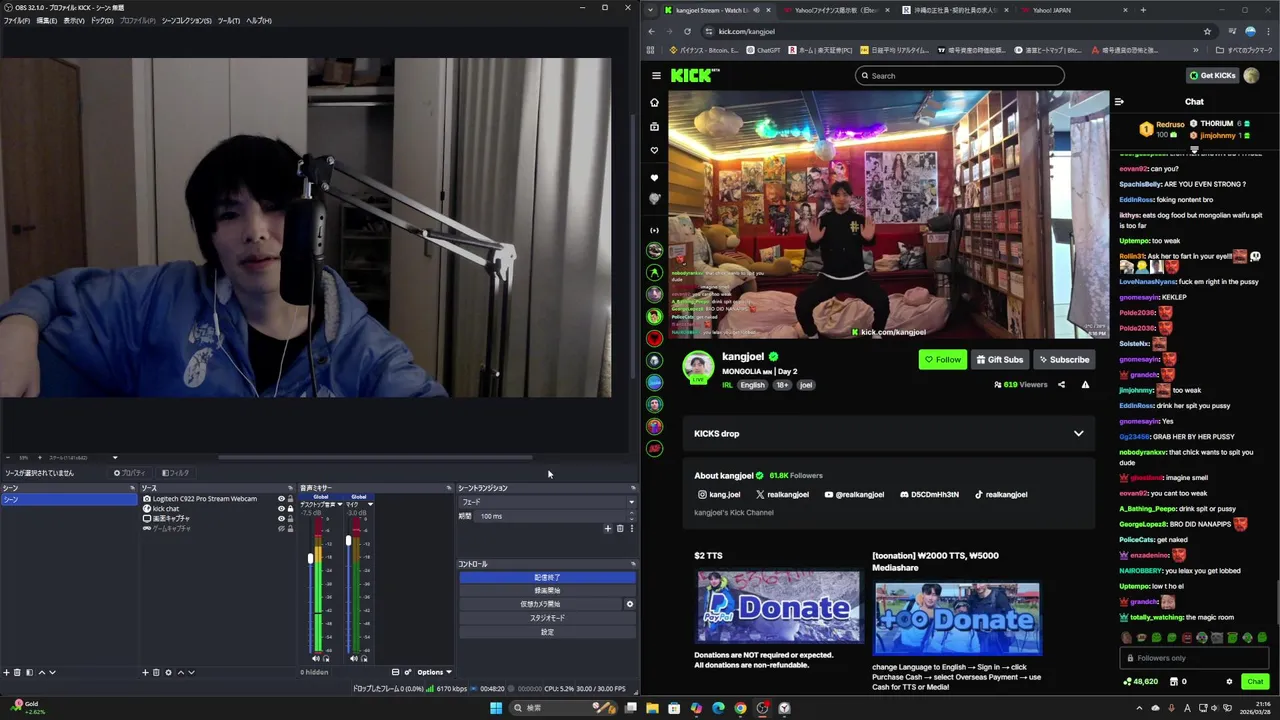Screen dimensions: 1280x720
Task: Open Chrome tab search dropdown
Action: [651, 10]
